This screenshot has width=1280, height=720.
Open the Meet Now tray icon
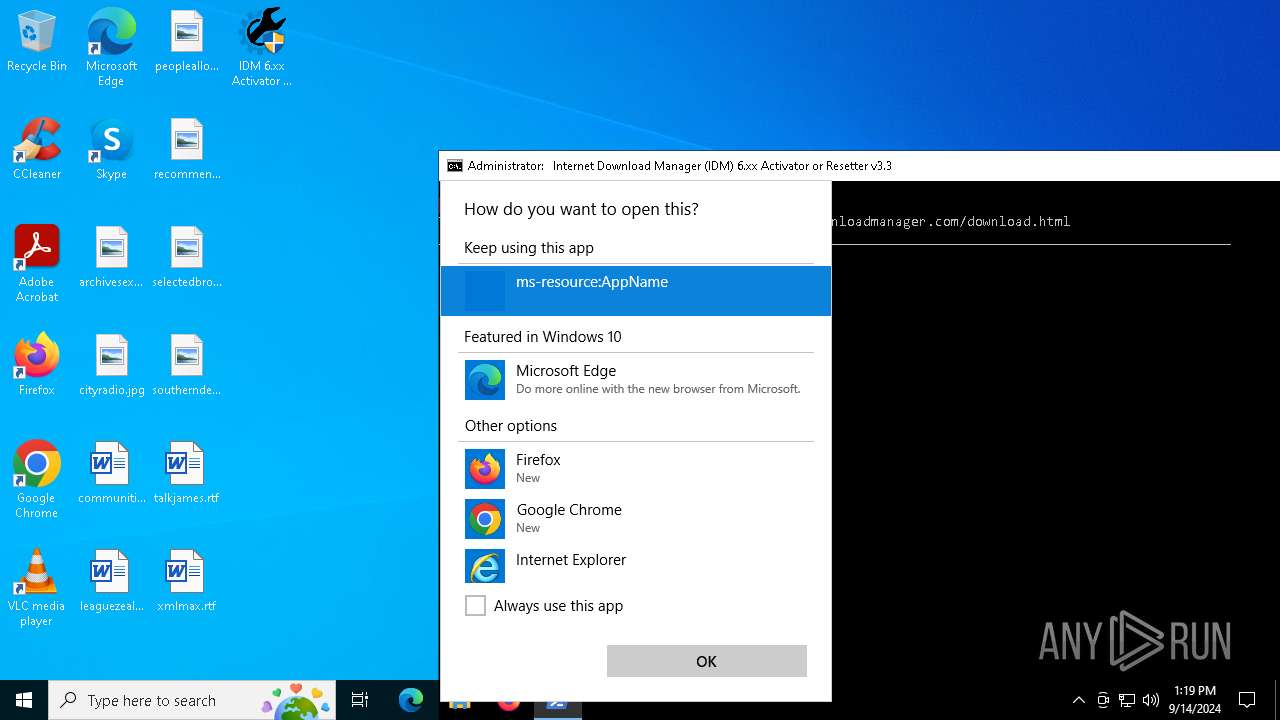coord(1103,700)
